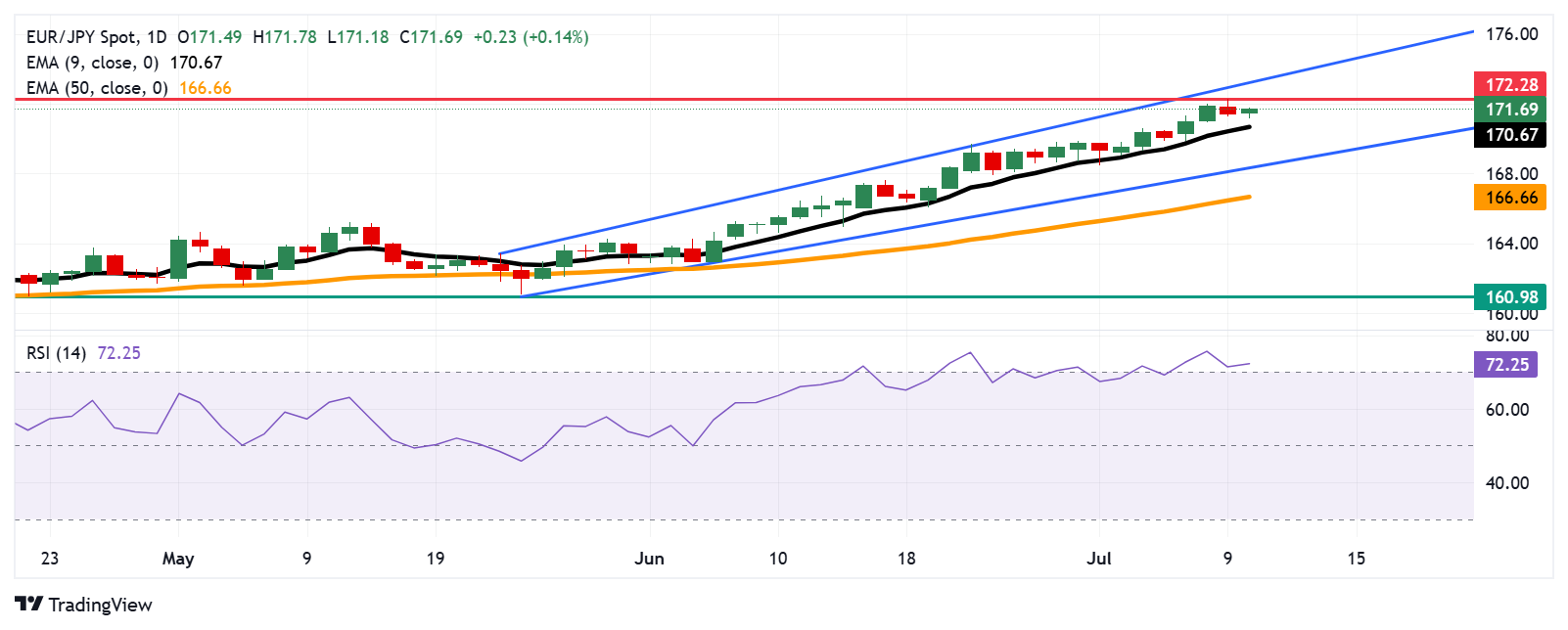The width and height of the screenshot is (1568, 630).
Task: Click the Jun date on time axis
Action: tap(649, 559)
